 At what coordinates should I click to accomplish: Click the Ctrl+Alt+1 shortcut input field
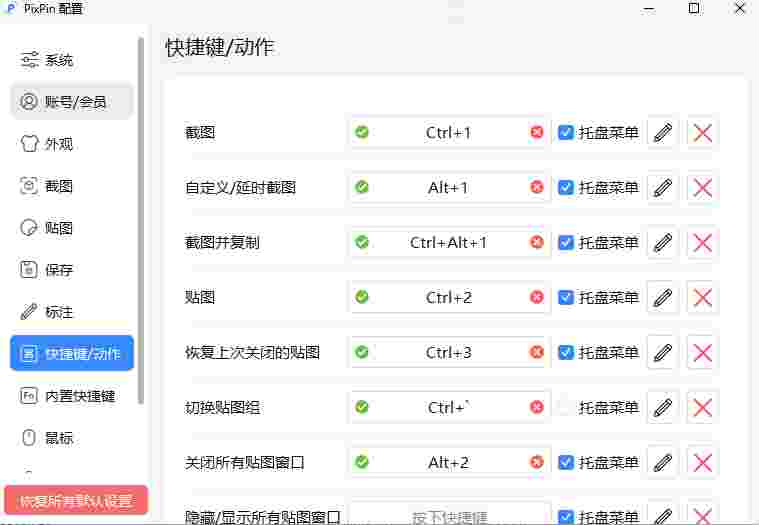(x=448, y=242)
